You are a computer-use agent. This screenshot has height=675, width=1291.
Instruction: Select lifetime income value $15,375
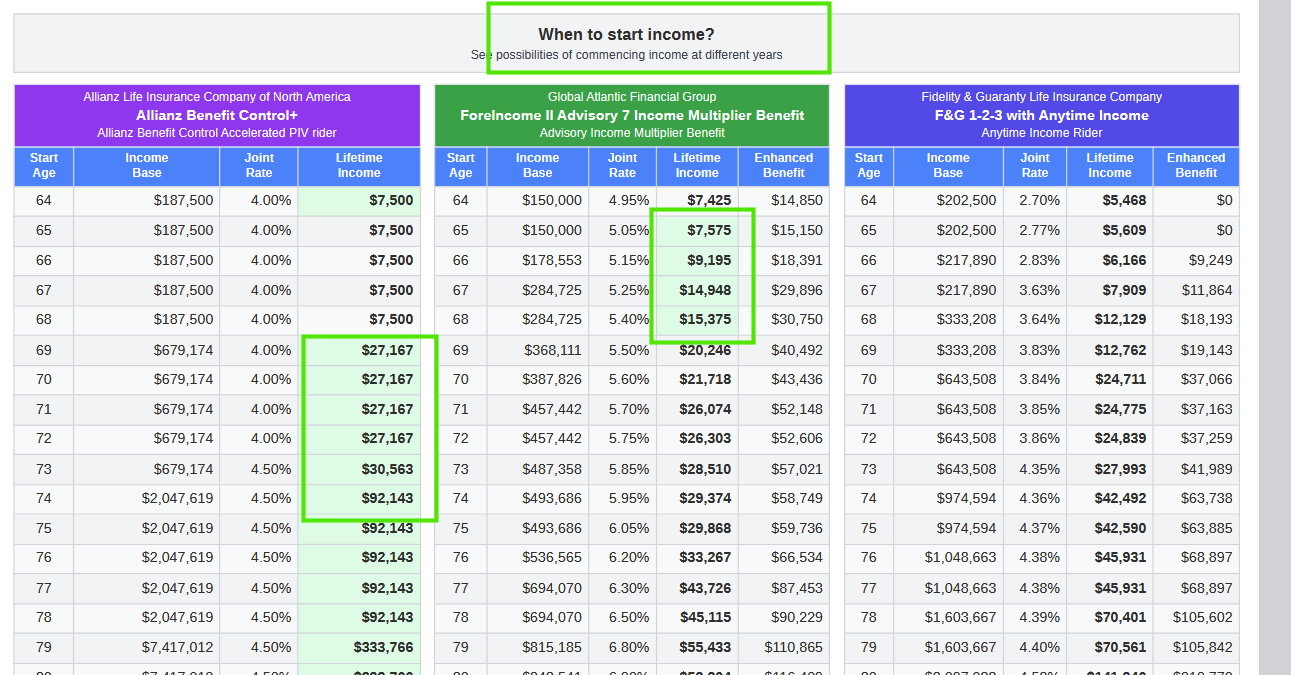click(x=705, y=319)
